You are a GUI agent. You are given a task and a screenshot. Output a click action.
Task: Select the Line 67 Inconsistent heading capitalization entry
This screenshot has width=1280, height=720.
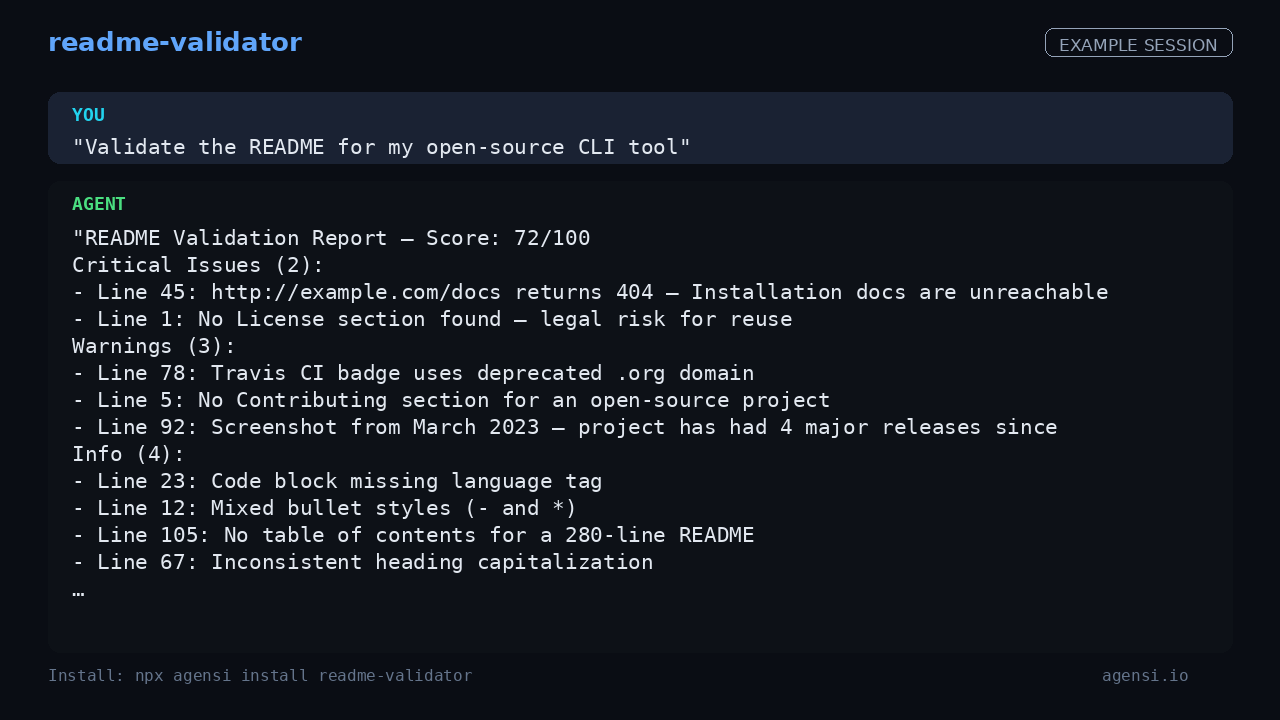click(363, 562)
